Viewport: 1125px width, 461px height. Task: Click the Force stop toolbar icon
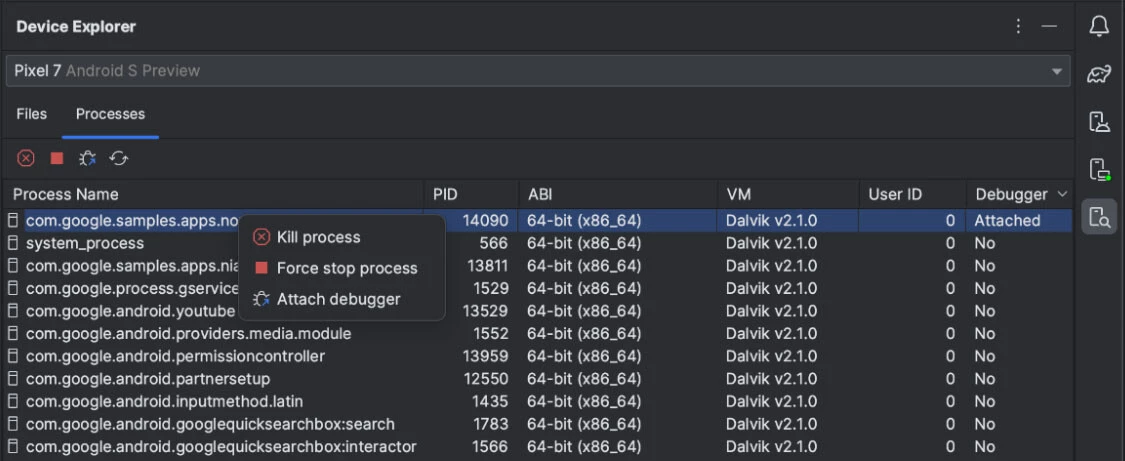coord(57,158)
